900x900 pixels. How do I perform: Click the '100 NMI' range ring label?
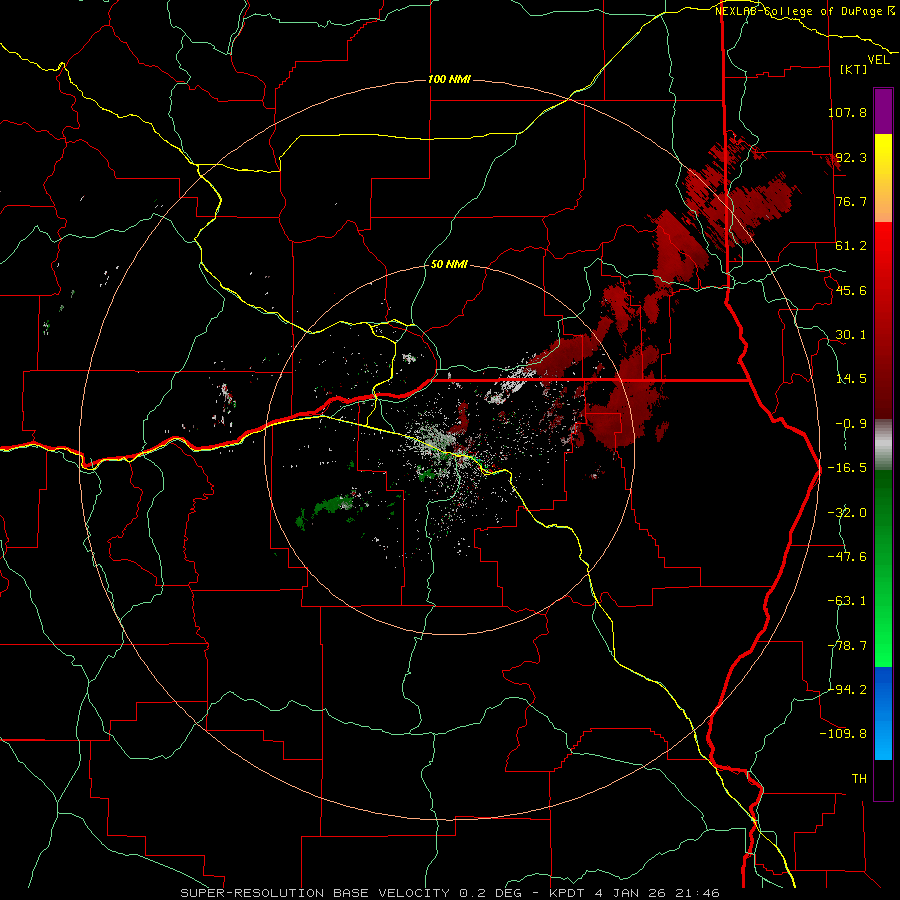[449, 79]
